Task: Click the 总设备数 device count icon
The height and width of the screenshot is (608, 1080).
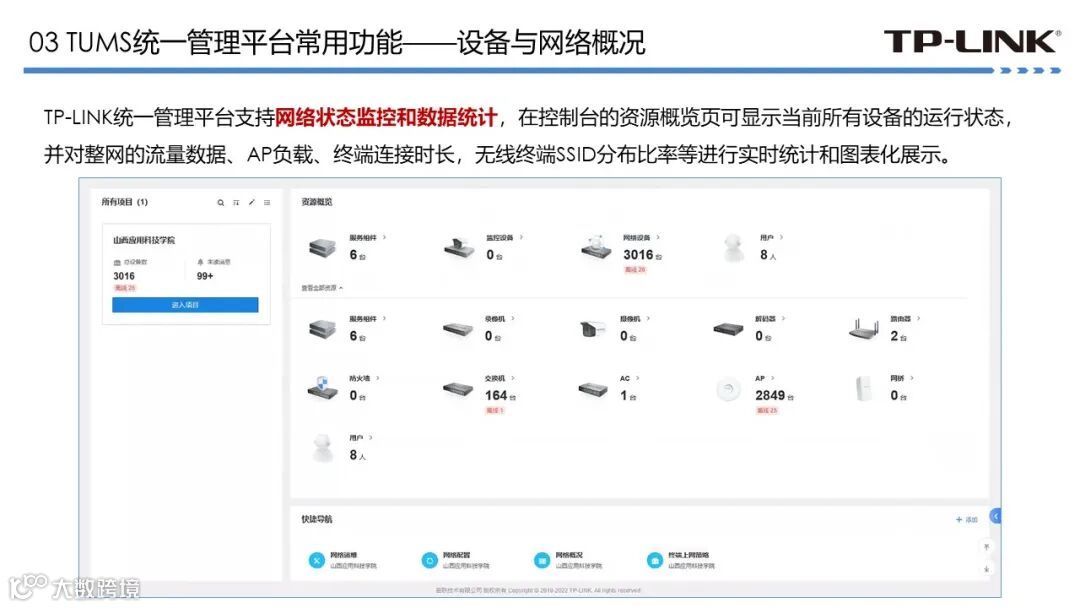Action: pos(117,262)
